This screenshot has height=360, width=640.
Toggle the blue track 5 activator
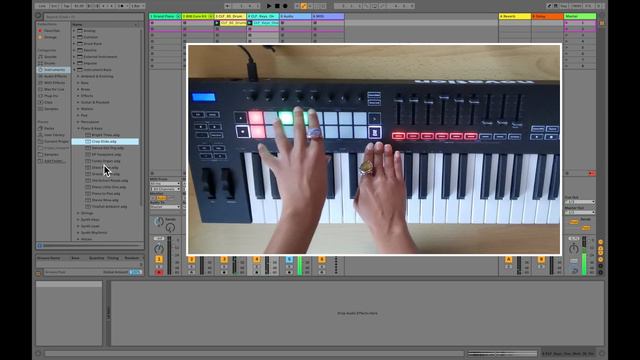(x=289, y=260)
